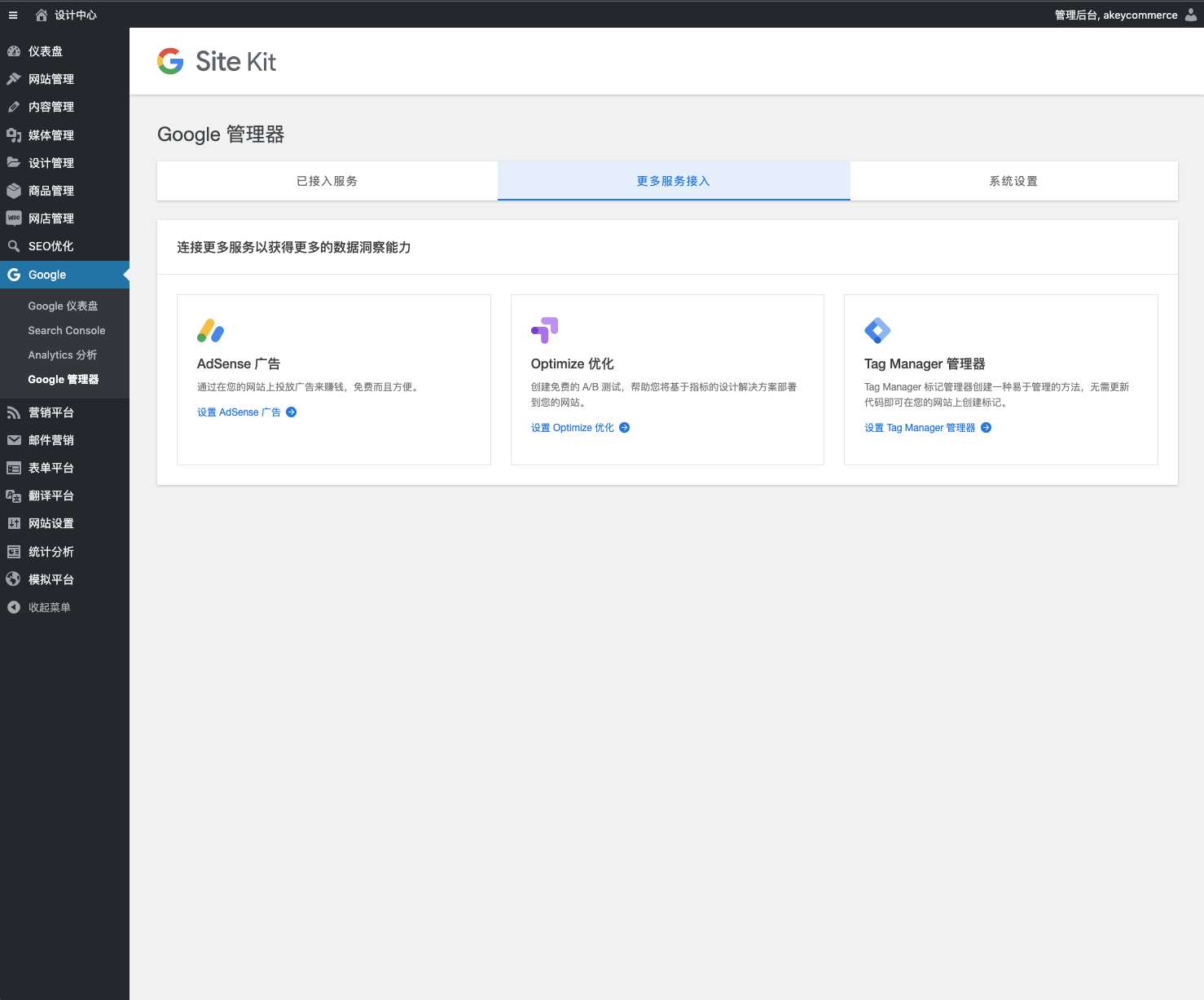This screenshot has width=1204, height=1000.
Task: Click the 仪表盘 dashboard gauge icon
Action: pyautogui.click(x=14, y=51)
